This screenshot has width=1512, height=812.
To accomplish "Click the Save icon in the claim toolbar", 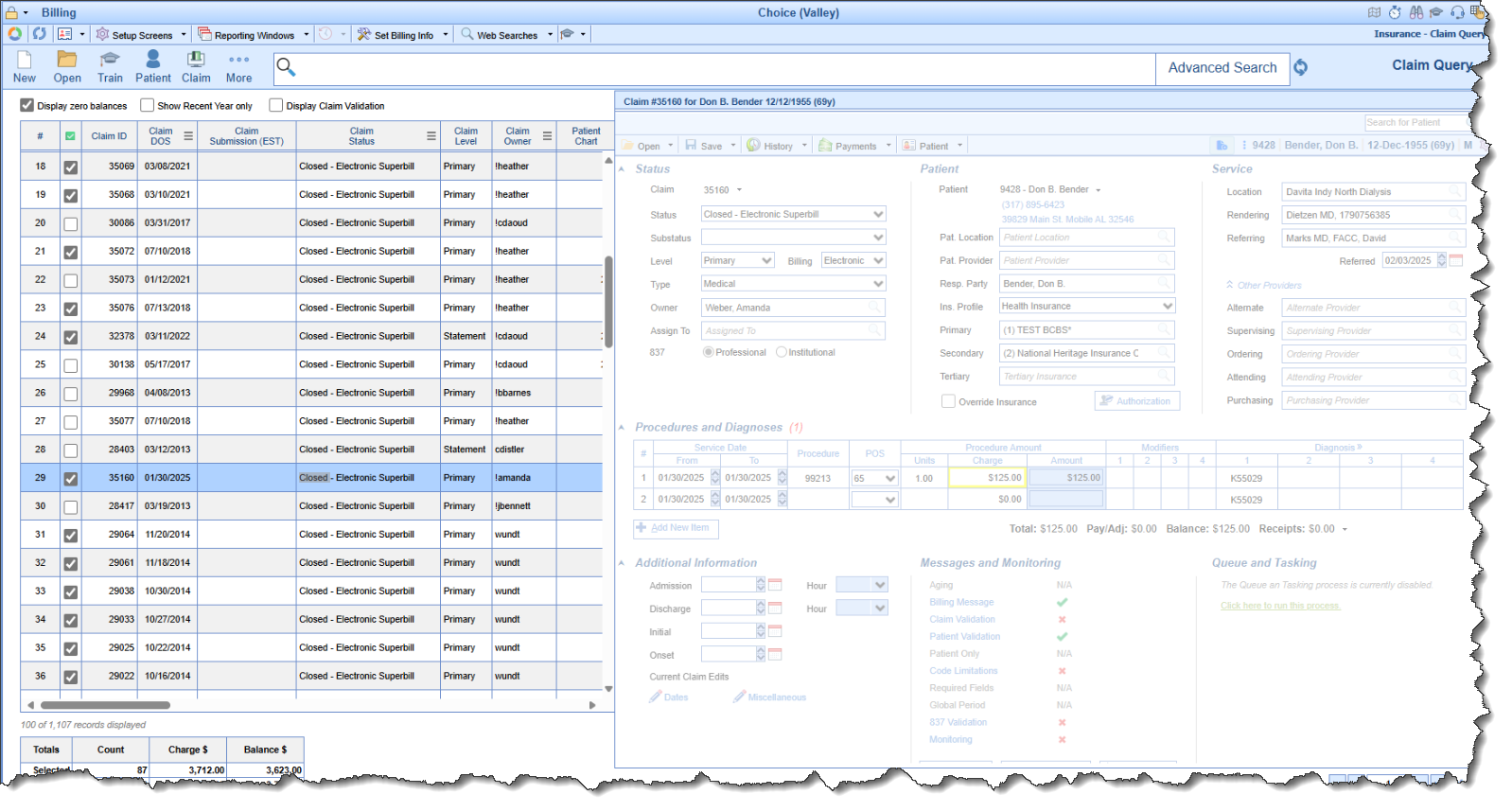I will click(x=691, y=146).
